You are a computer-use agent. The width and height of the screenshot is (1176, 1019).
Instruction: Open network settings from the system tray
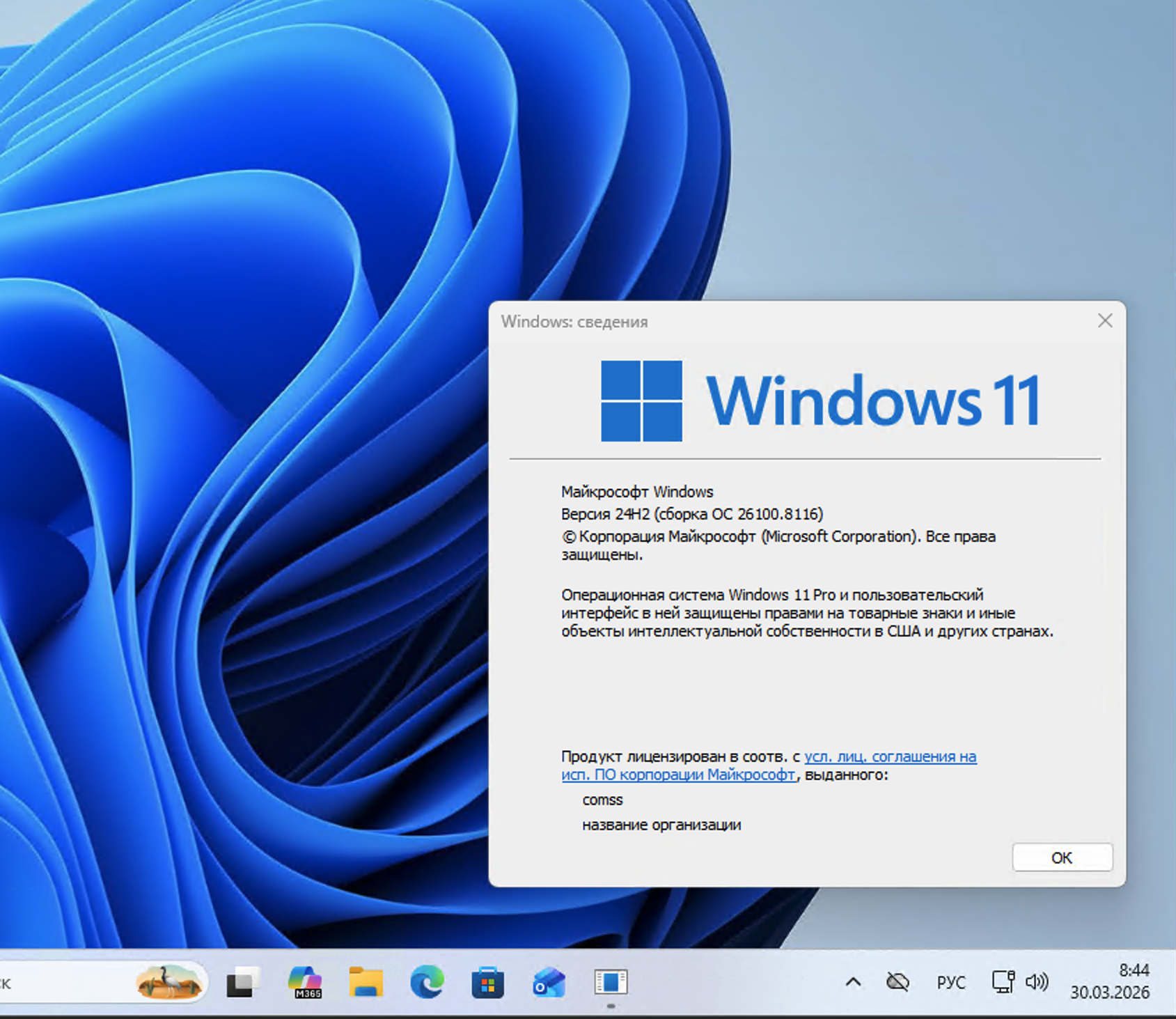pos(1003,982)
